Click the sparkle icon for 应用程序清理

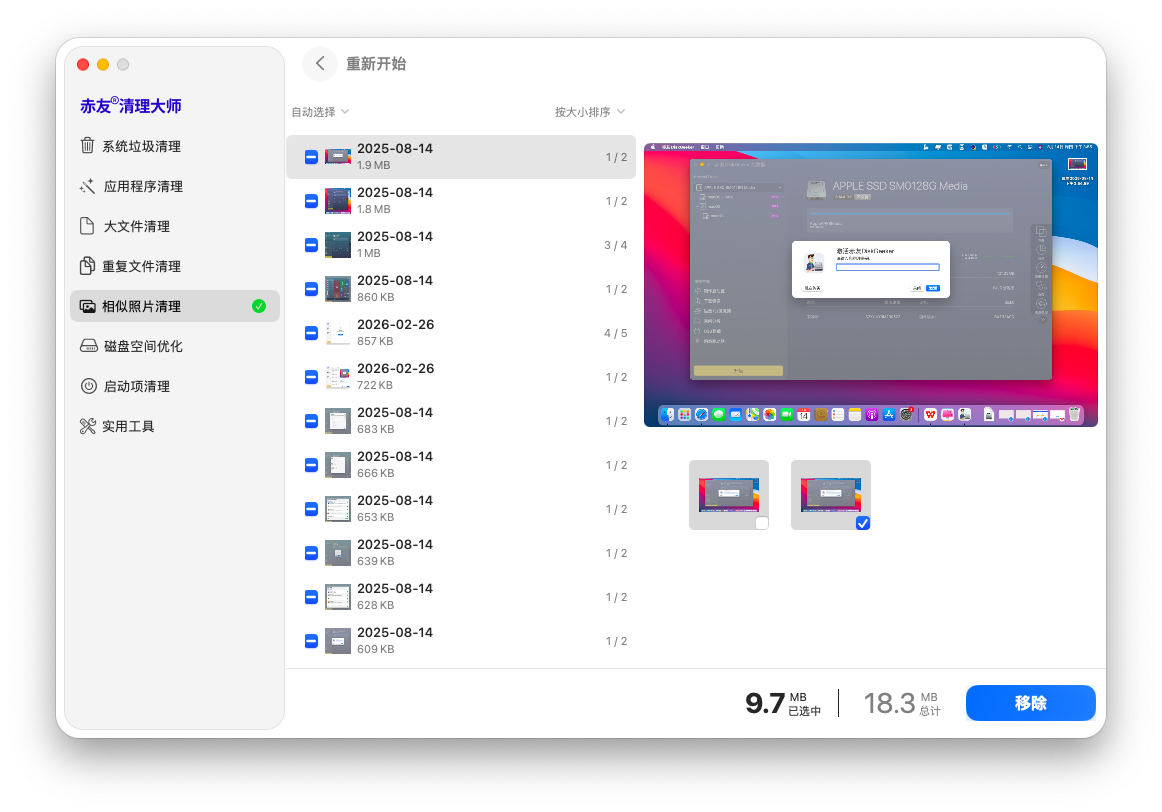[x=88, y=186]
